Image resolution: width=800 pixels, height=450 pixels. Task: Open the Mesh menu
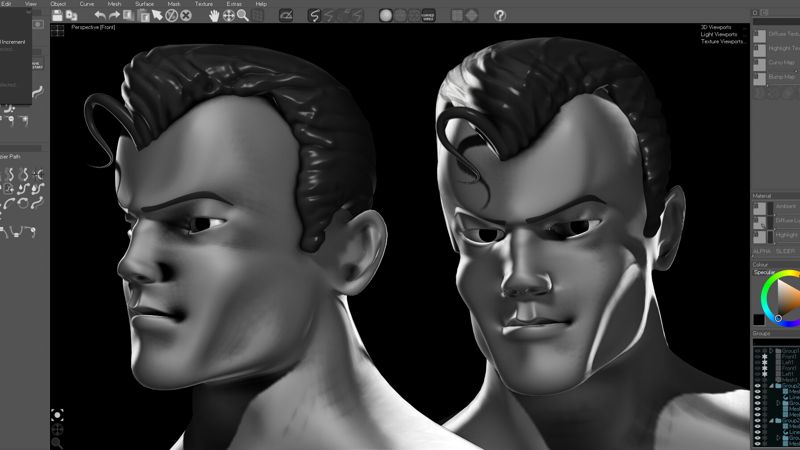point(114,4)
